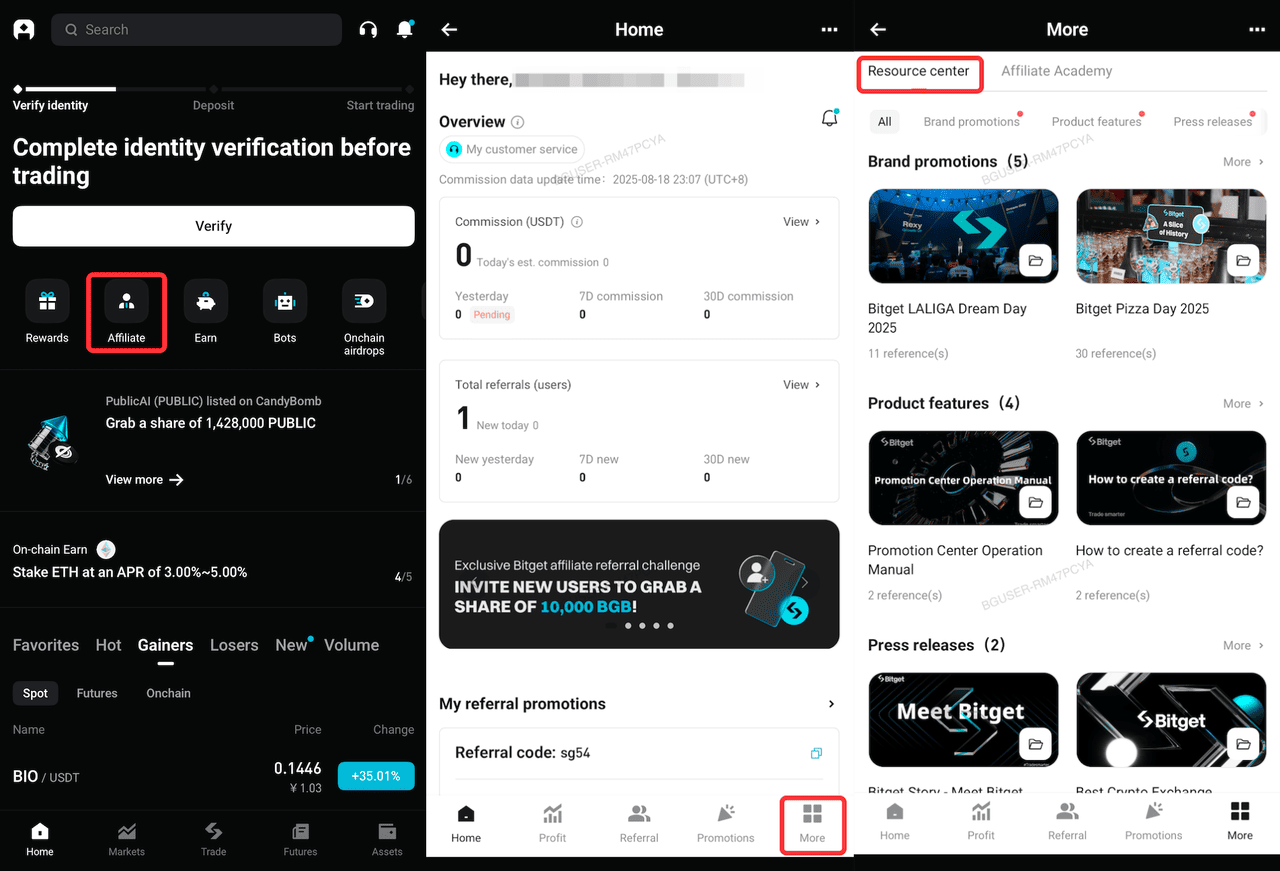Select the Losers market tab
This screenshot has height=871, width=1280.
tap(234, 645)
